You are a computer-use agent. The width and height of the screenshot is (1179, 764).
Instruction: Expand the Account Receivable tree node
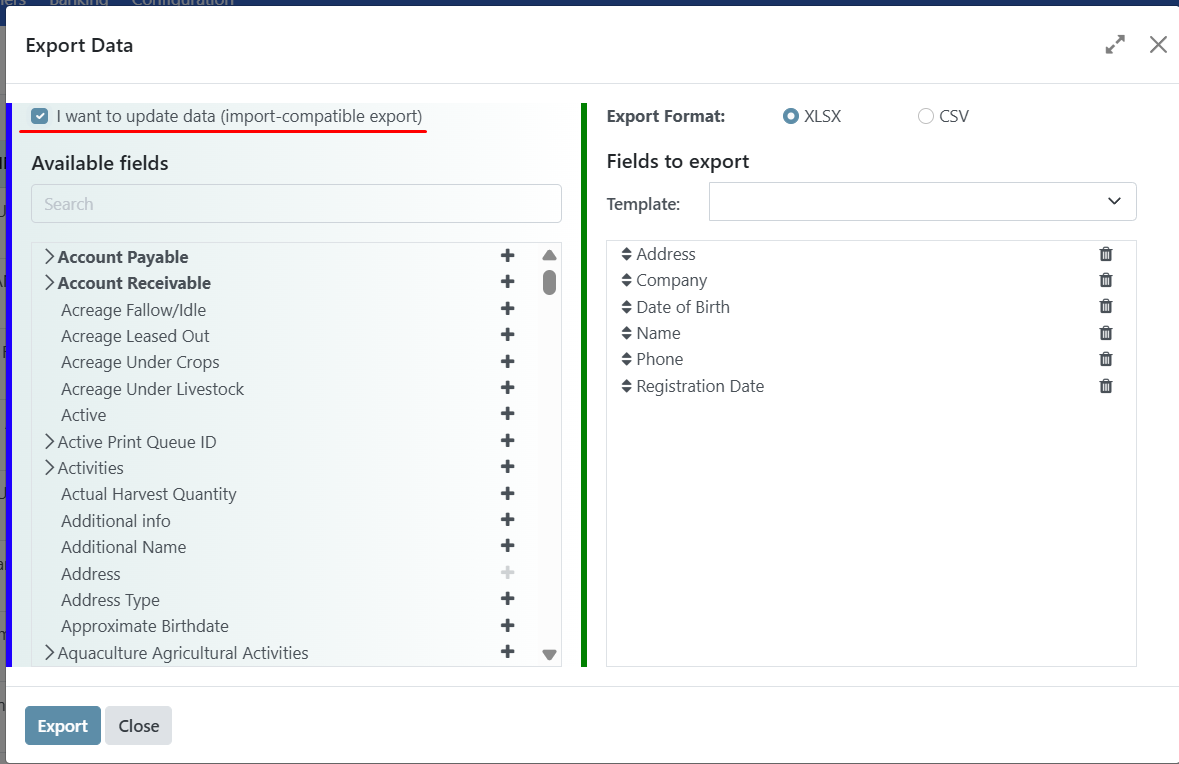tap(48, 283)
